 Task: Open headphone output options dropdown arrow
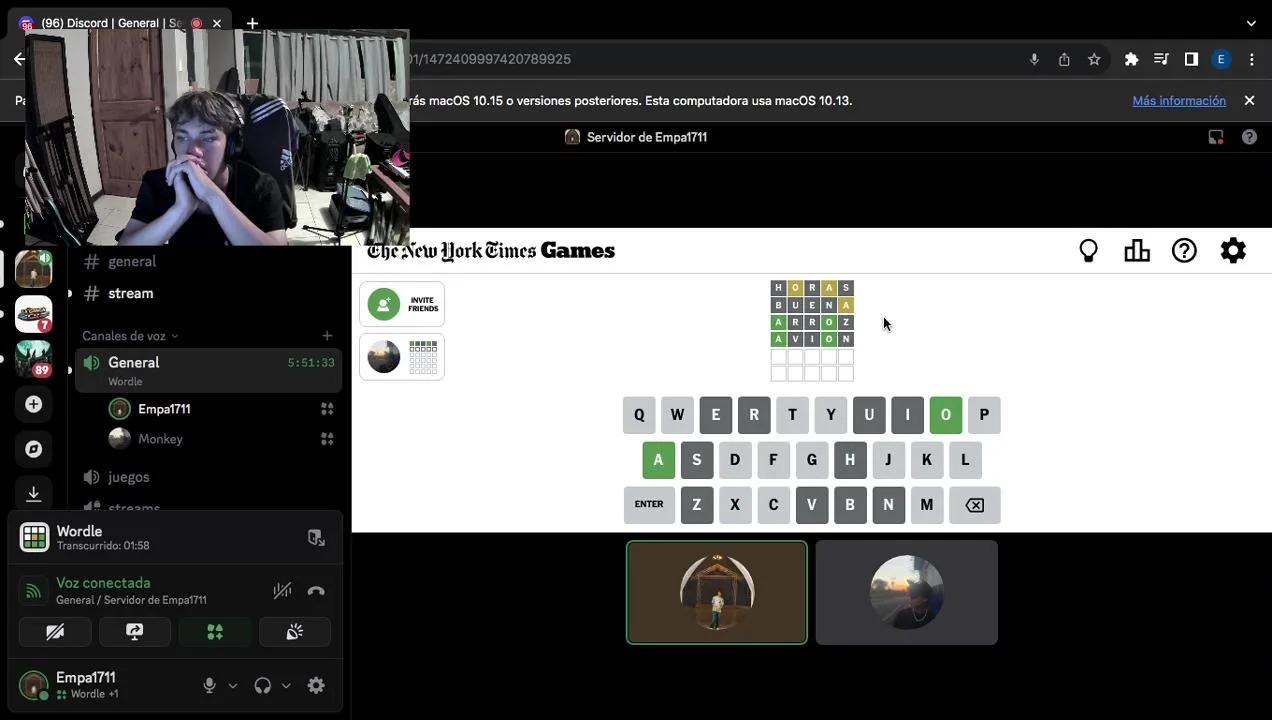point(286,686)
